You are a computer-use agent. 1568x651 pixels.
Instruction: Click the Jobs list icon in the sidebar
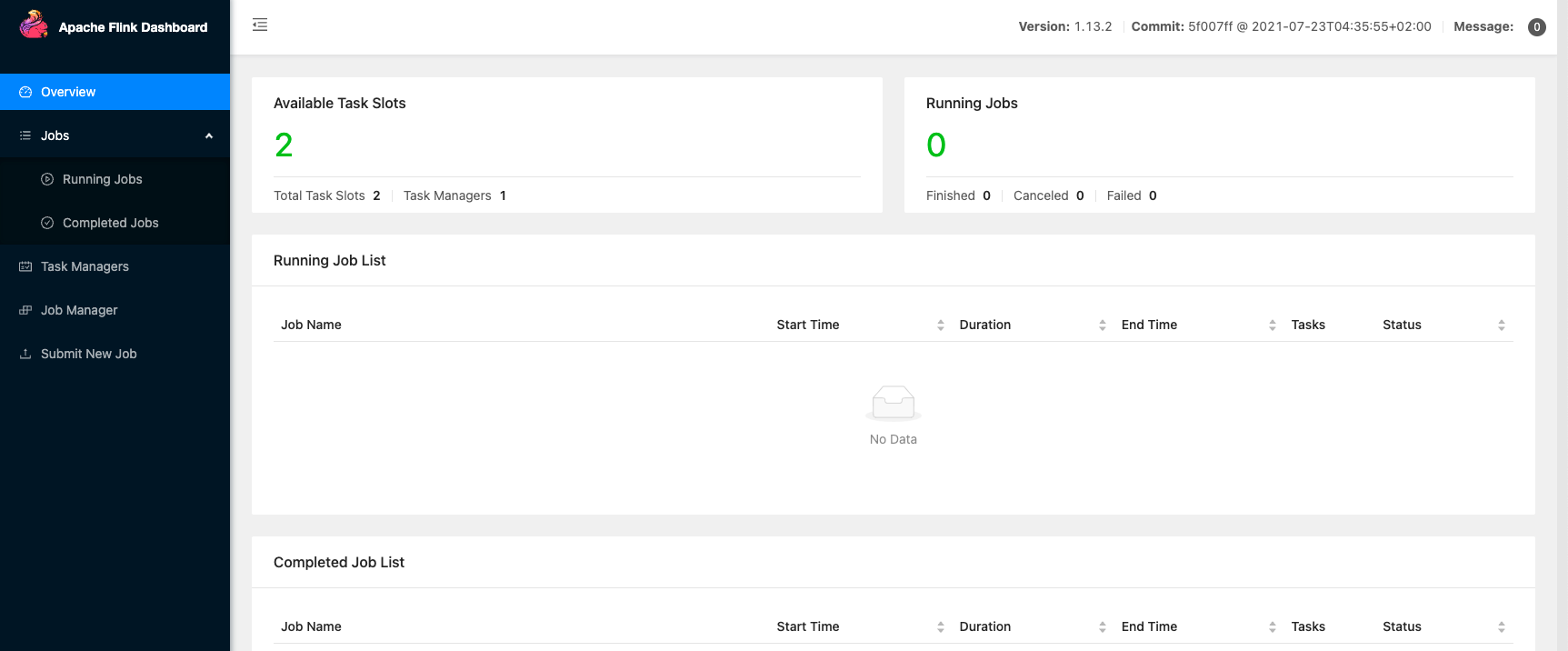pyautogui.click(x=25, y=135)
